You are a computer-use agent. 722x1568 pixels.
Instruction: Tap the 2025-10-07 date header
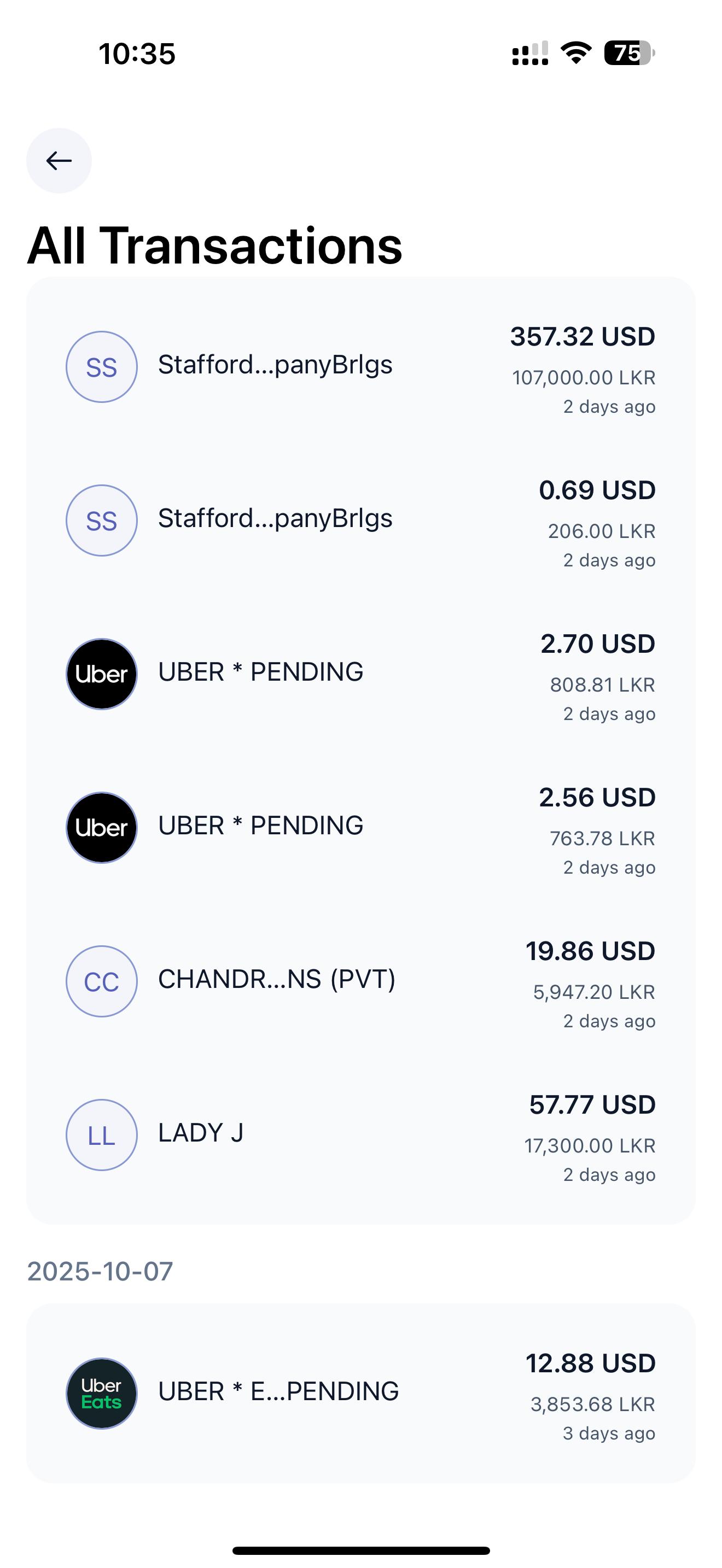(101, 1271)
